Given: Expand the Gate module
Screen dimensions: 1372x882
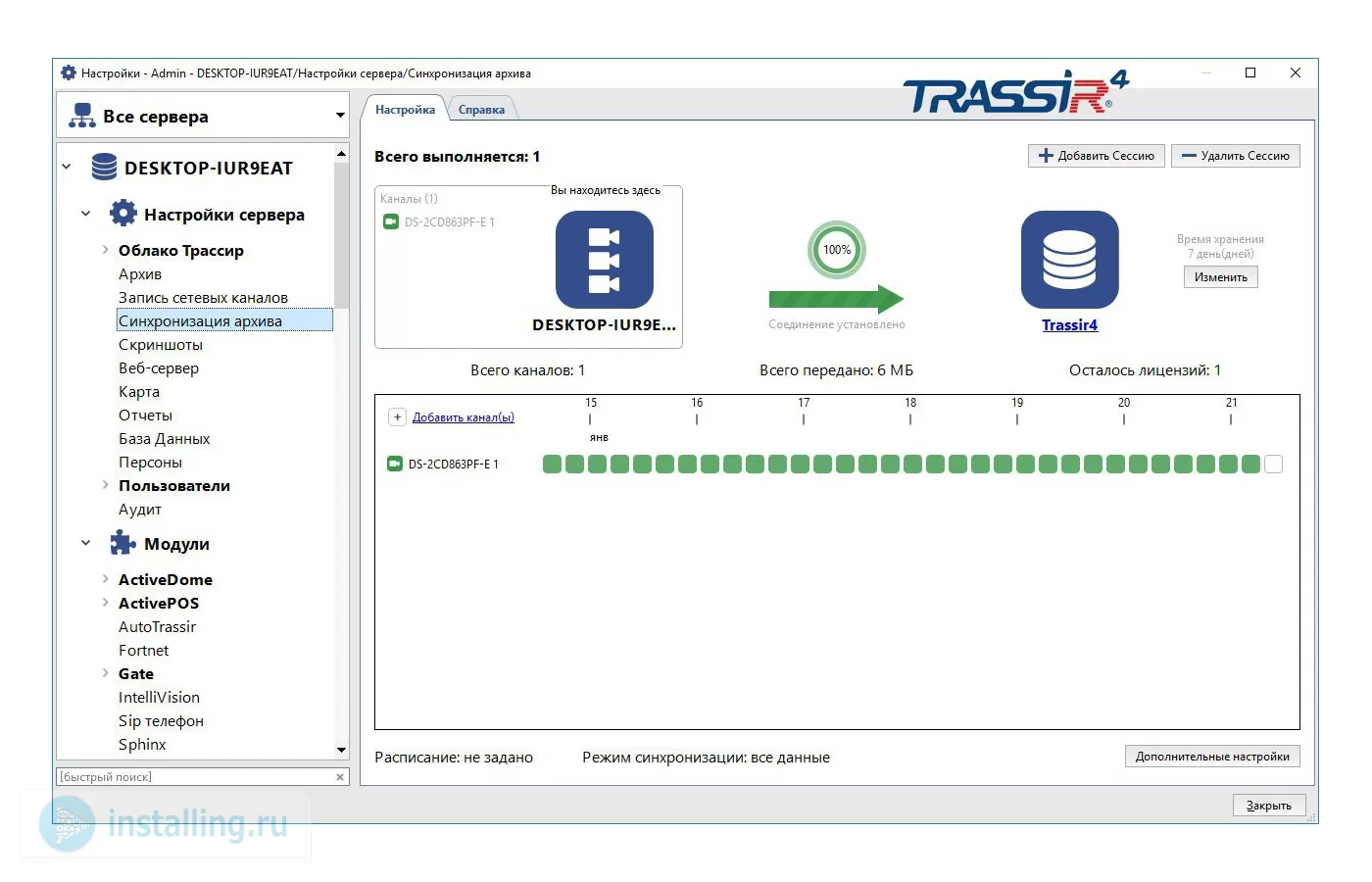Looking at the screenshot, I should 105,673.
